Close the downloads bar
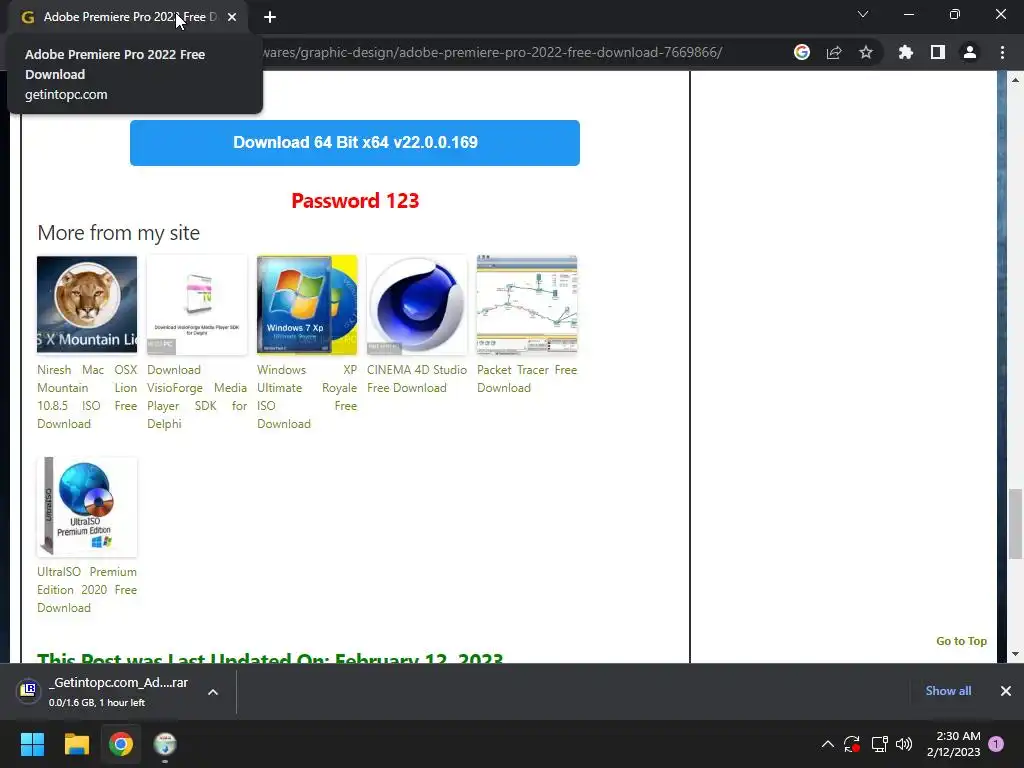This screenshot has width=1024, height=768. tap(1006, 691)
